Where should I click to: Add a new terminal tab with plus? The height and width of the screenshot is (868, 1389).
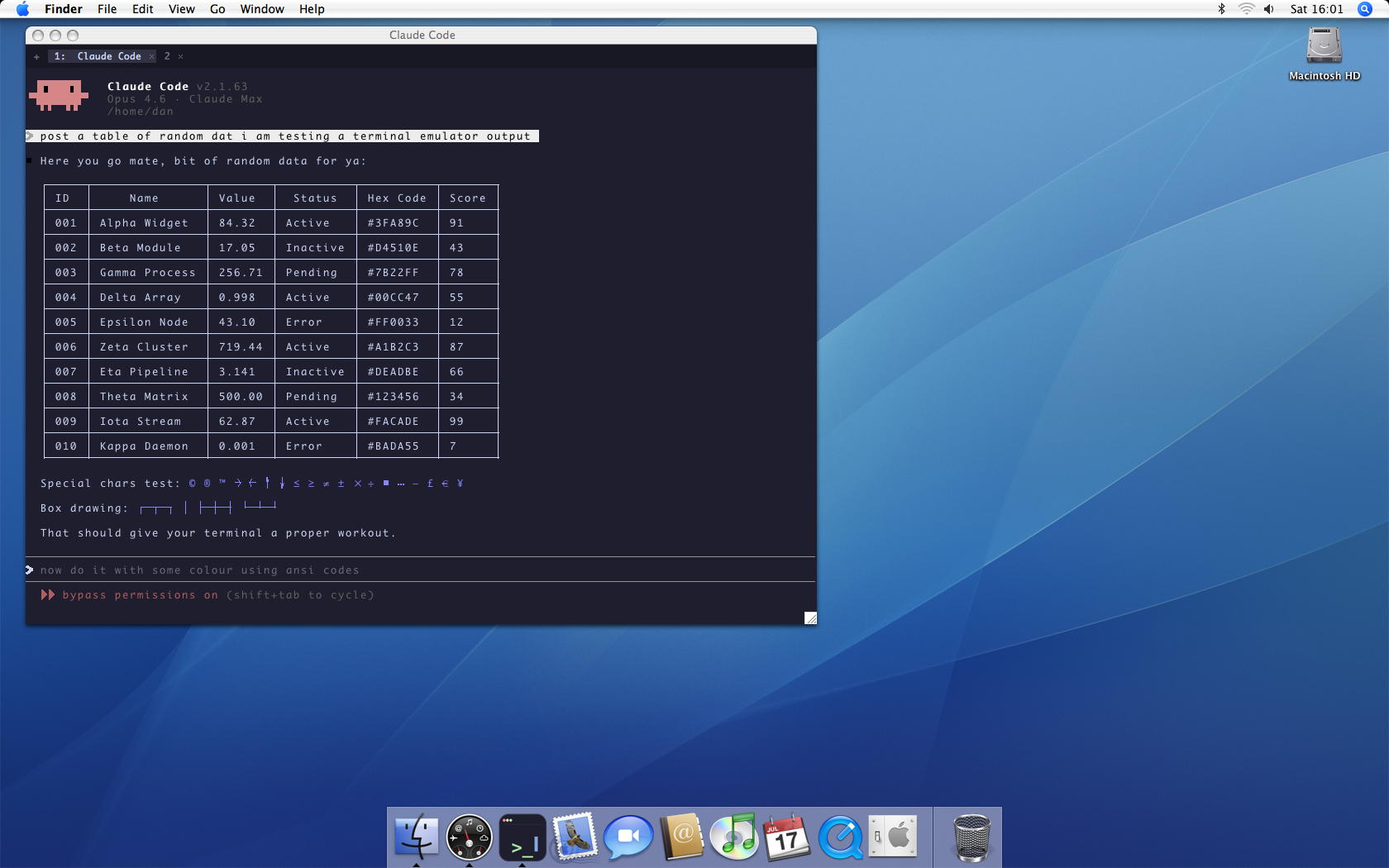[36, 56]
